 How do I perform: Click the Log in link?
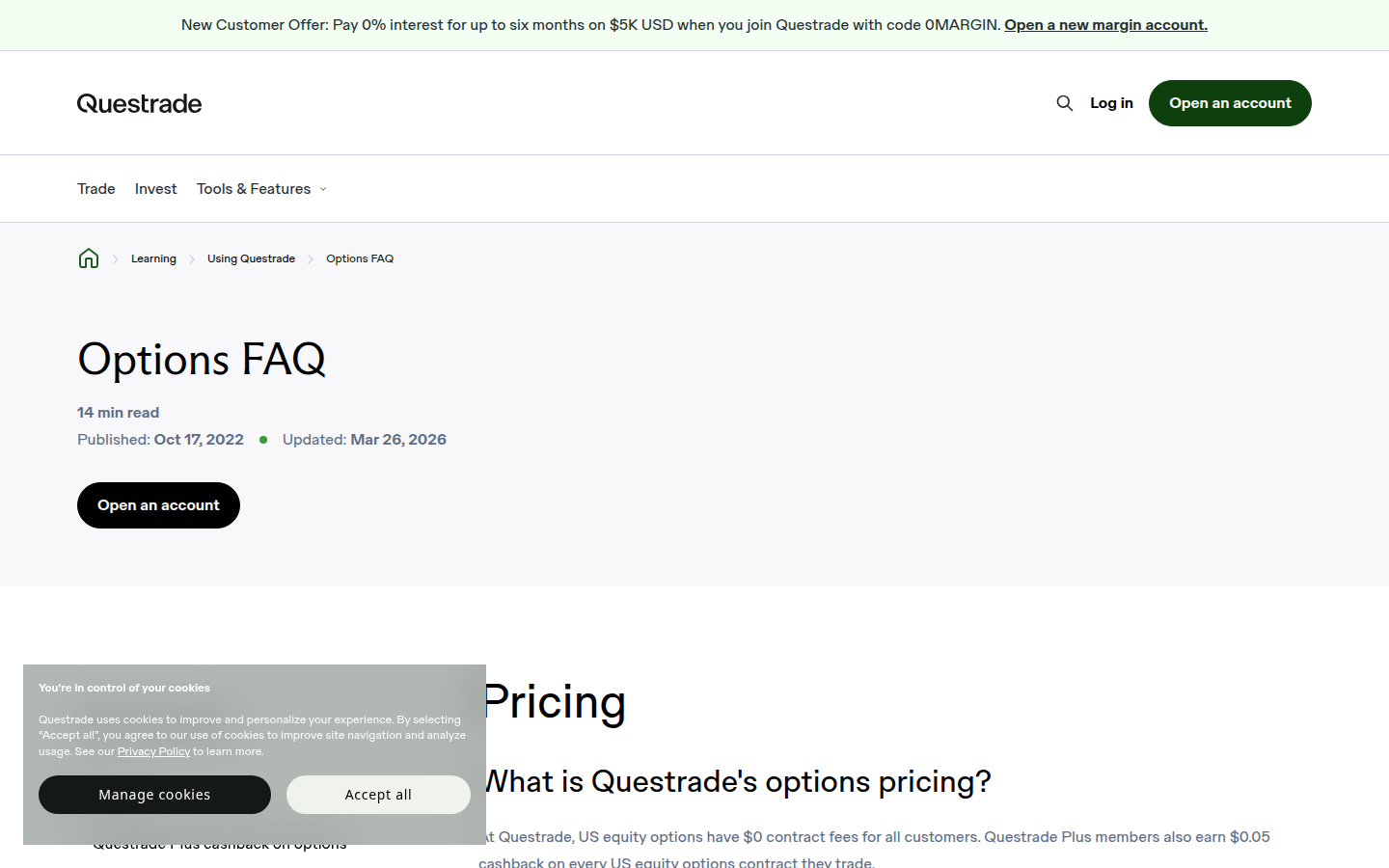1111,103
